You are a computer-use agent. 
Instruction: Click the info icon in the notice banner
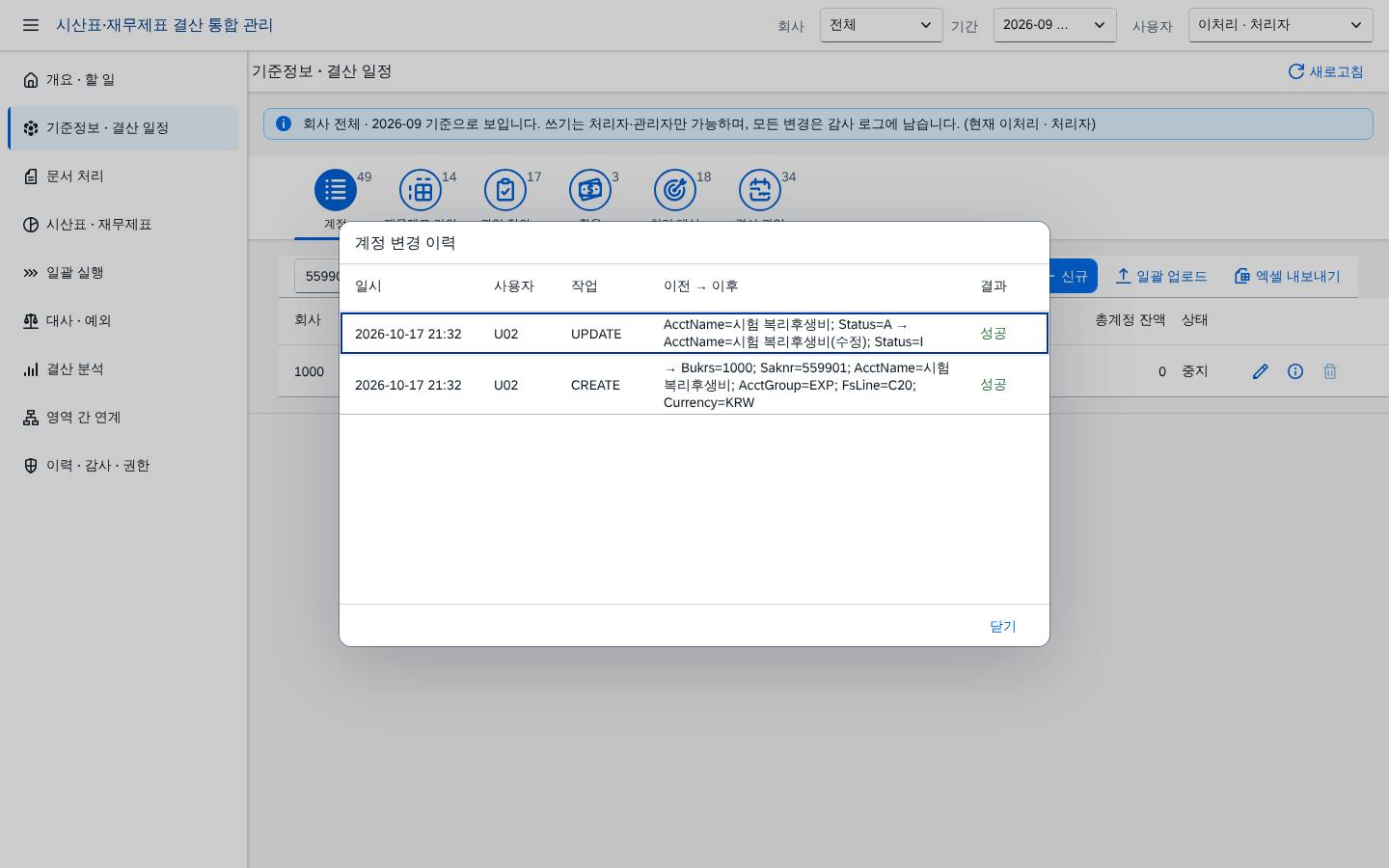click(x=284, y=123)
